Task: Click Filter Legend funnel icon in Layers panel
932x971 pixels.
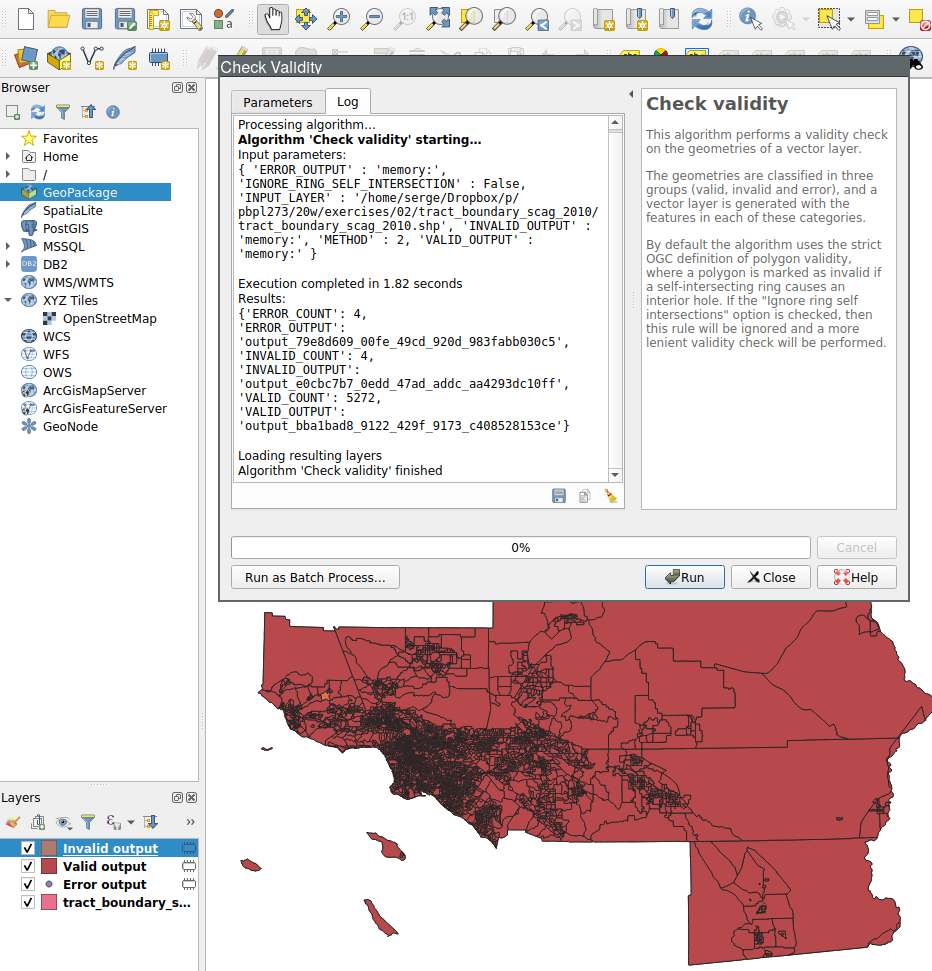Action: pos(88,822)
